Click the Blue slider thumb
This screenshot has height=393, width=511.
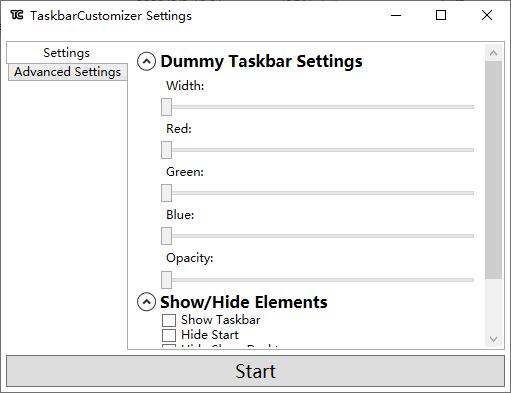pyautogui.click(x=166, y=236)
